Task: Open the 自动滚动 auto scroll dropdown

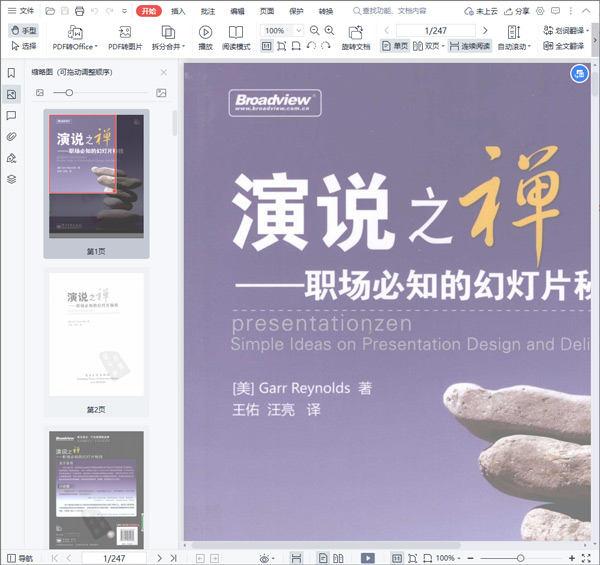Action: (514, 37)
